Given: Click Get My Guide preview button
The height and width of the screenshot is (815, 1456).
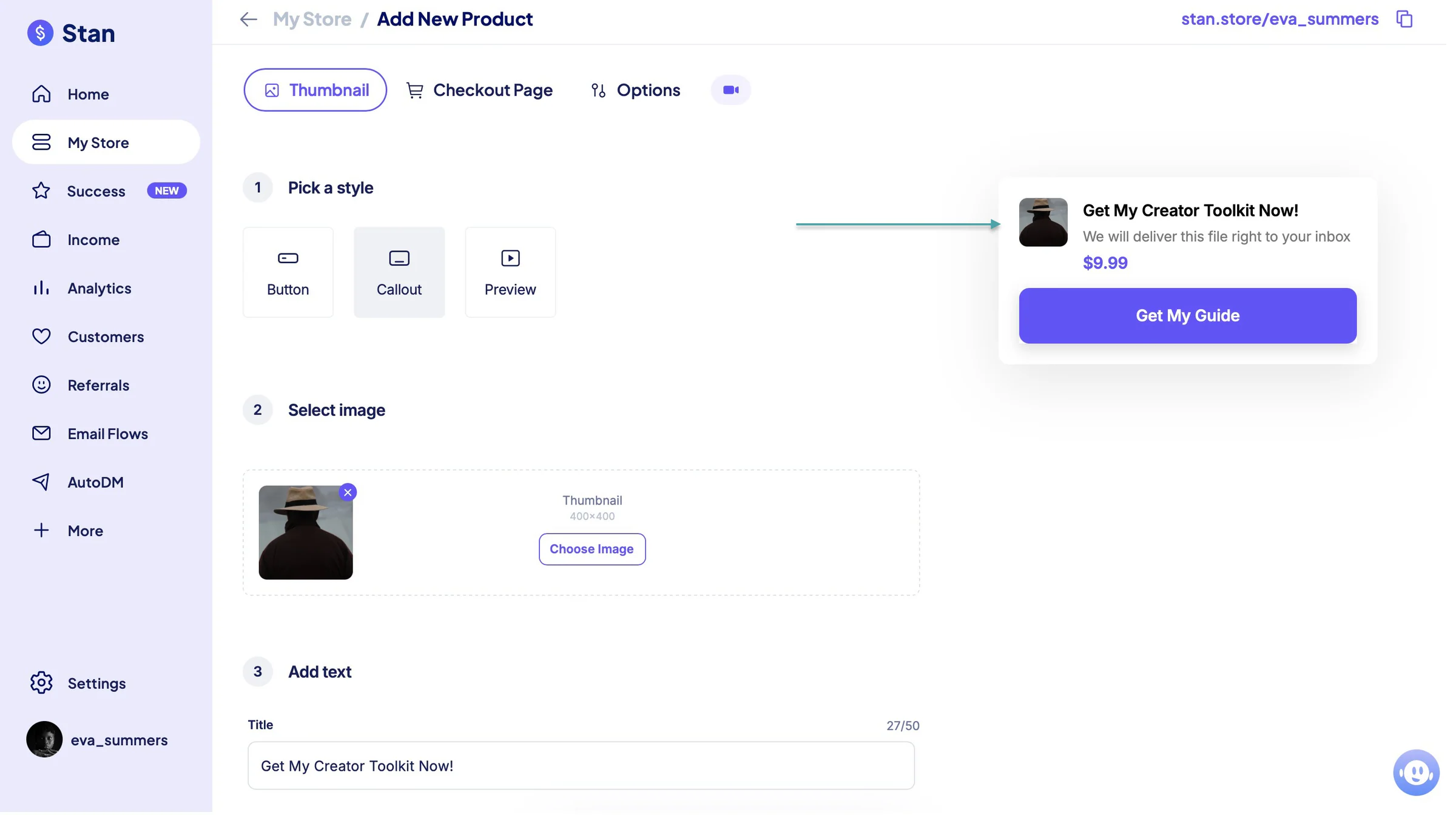Looking at the screenshot, I should click(1187, 315).
